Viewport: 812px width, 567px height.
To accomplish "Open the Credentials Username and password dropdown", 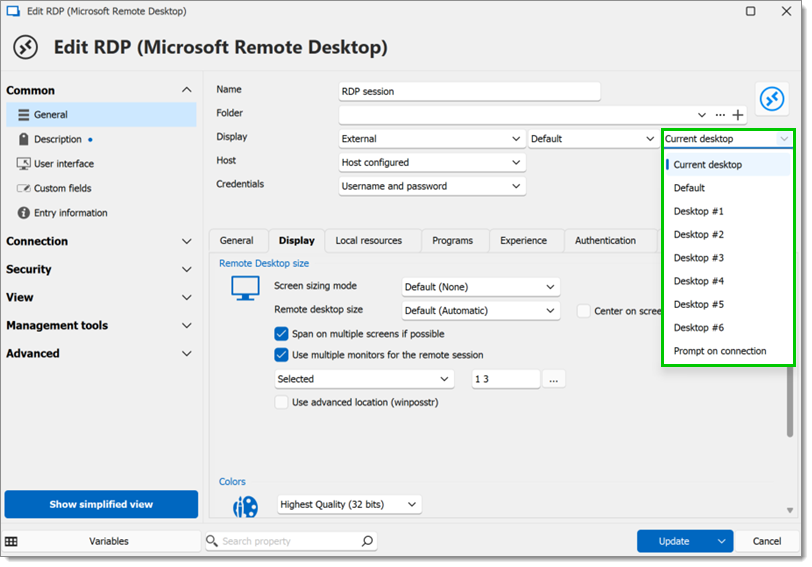I will (432, 186).
